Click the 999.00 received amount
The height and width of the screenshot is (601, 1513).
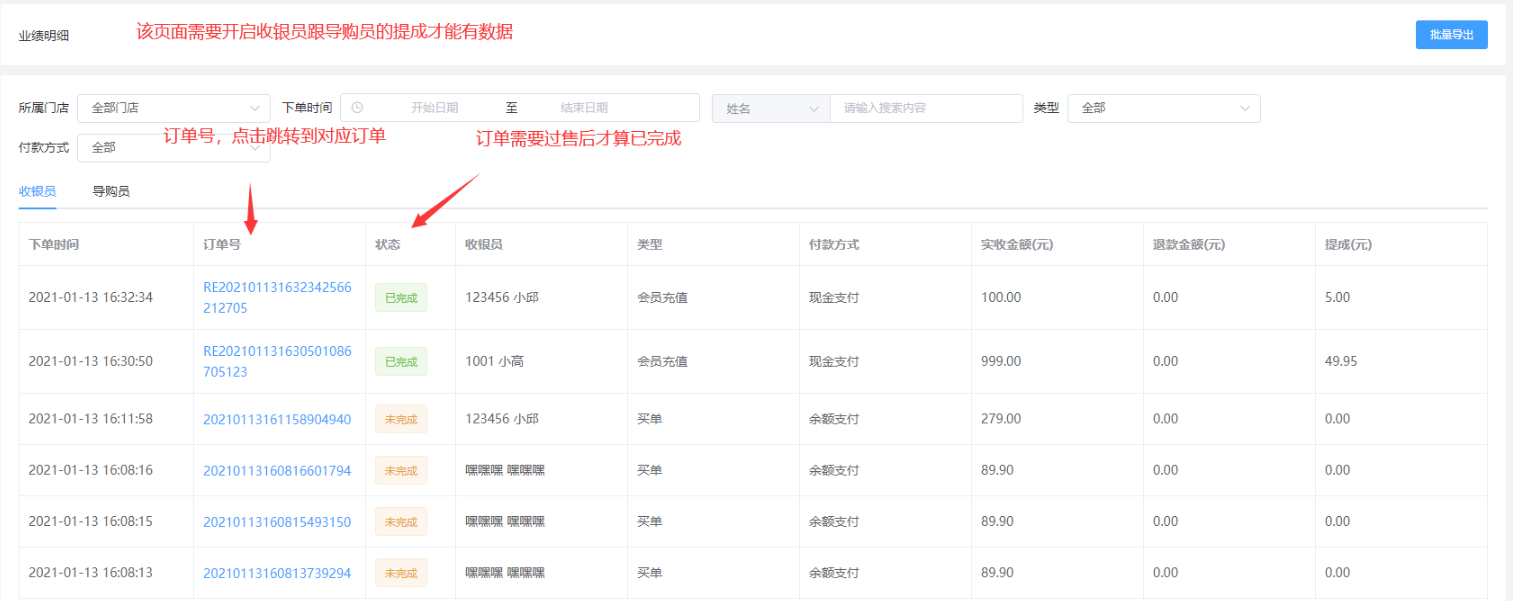point(1001,361)
